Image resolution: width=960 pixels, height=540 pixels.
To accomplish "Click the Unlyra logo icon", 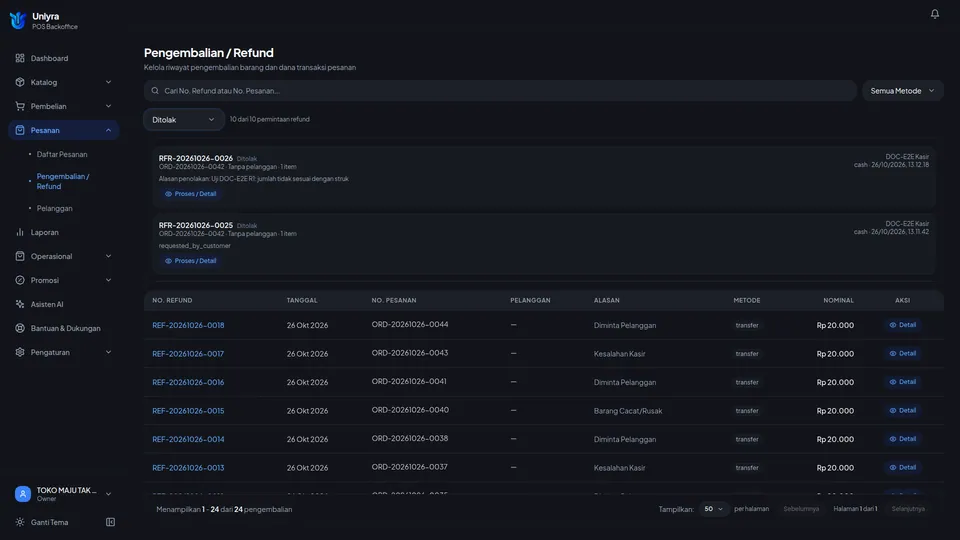I will coord(18,21).
